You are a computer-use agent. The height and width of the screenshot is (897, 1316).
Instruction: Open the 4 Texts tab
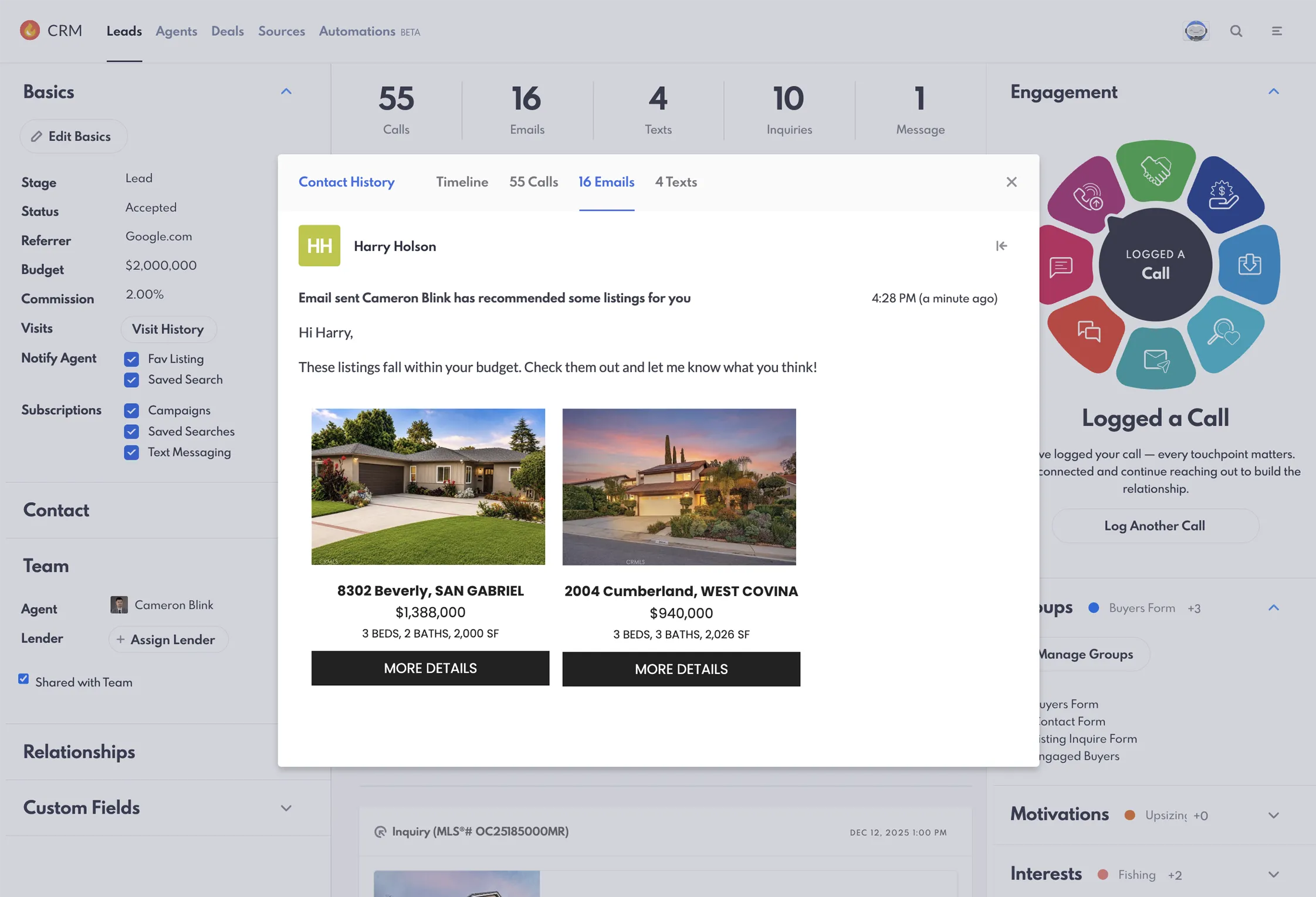676,182
